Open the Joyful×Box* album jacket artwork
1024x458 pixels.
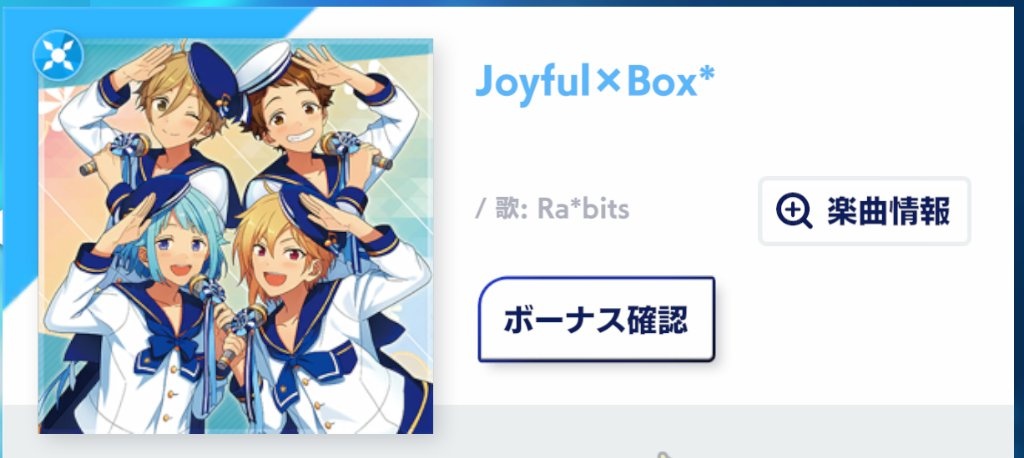tap(236, 236)
